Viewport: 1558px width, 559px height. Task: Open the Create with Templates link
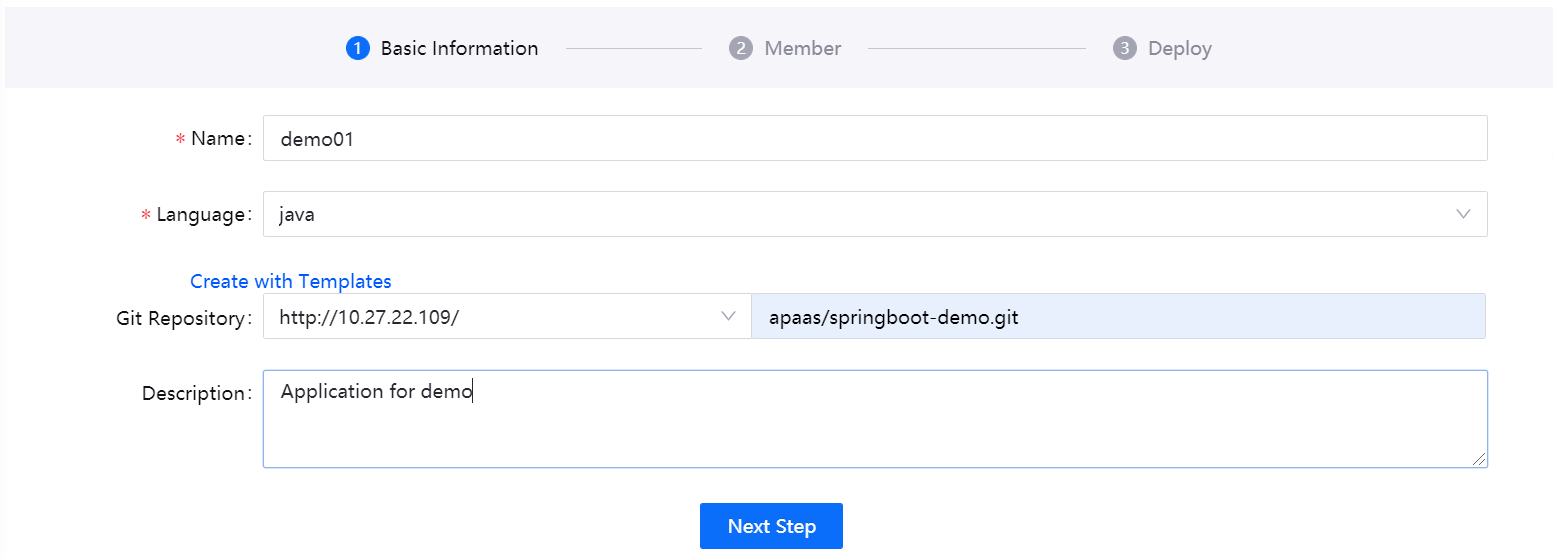[x=290, y=281]
